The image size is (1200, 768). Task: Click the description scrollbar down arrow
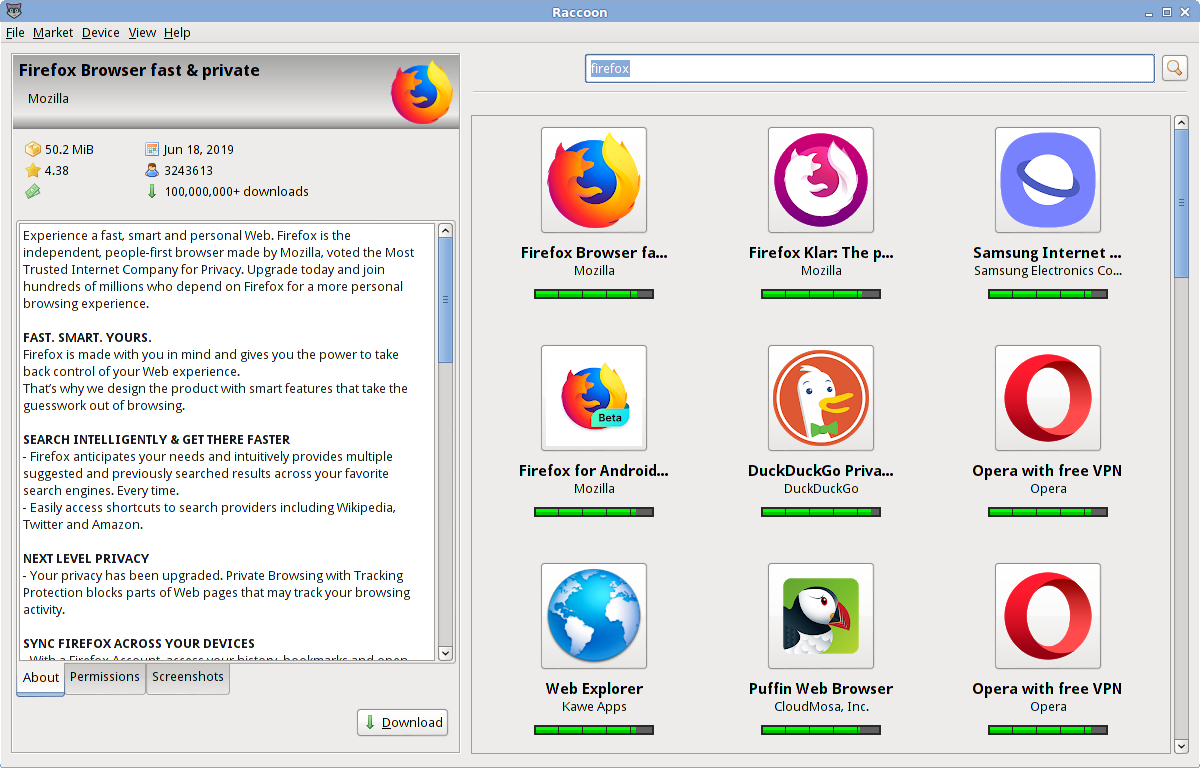pos(446,653)
